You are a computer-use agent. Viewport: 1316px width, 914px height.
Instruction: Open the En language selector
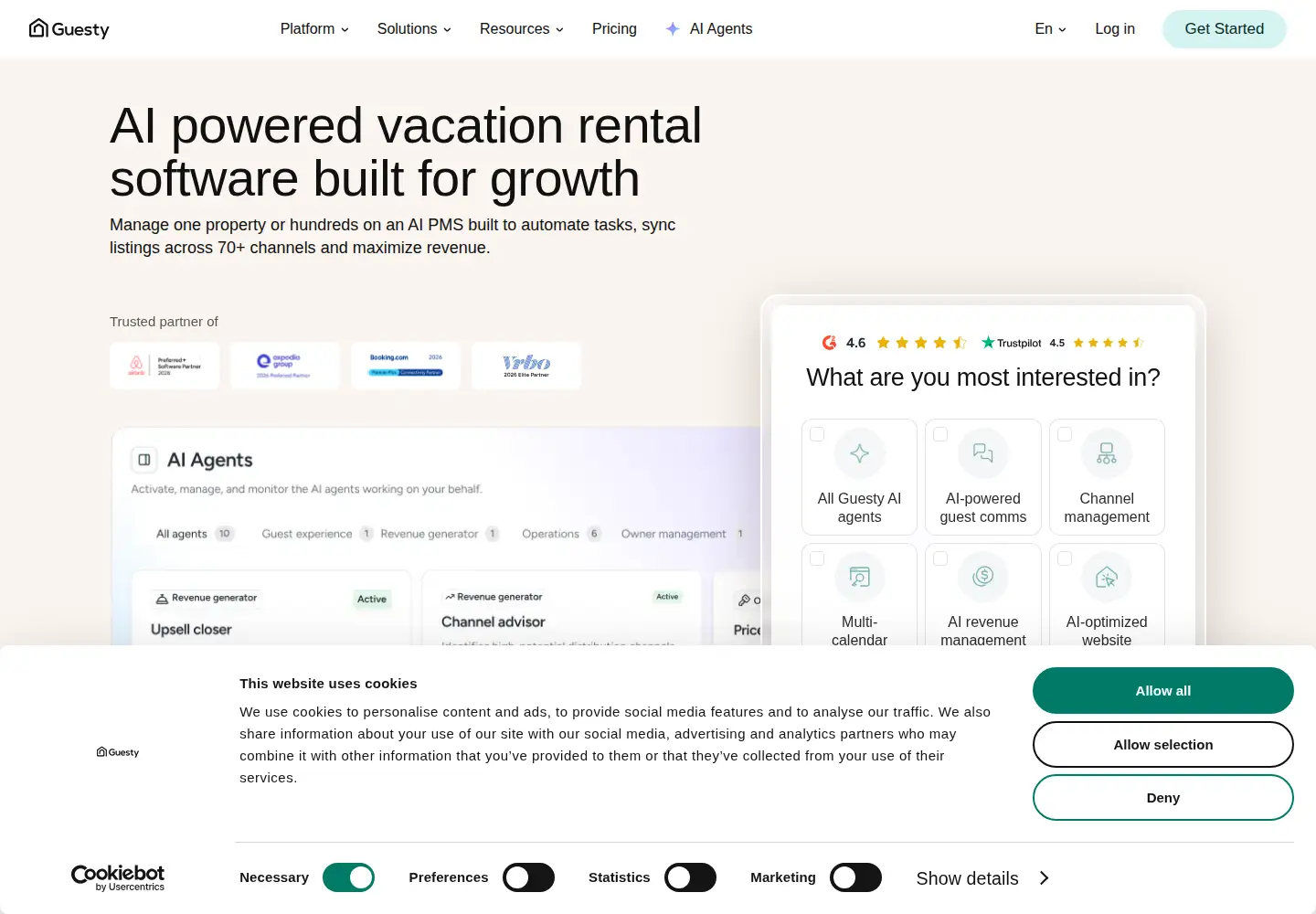pos(1051,29)
